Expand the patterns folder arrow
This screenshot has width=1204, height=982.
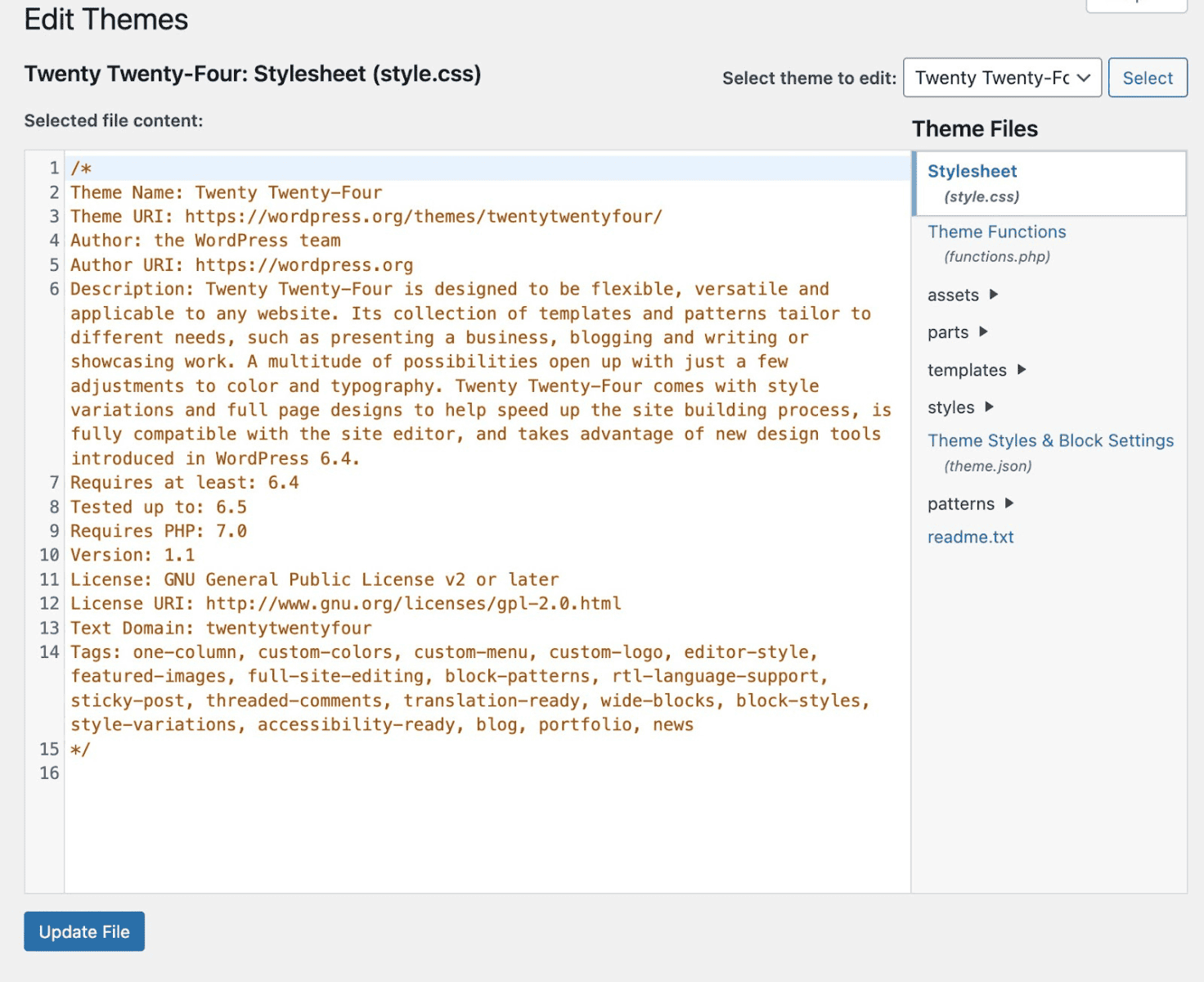1009,504
